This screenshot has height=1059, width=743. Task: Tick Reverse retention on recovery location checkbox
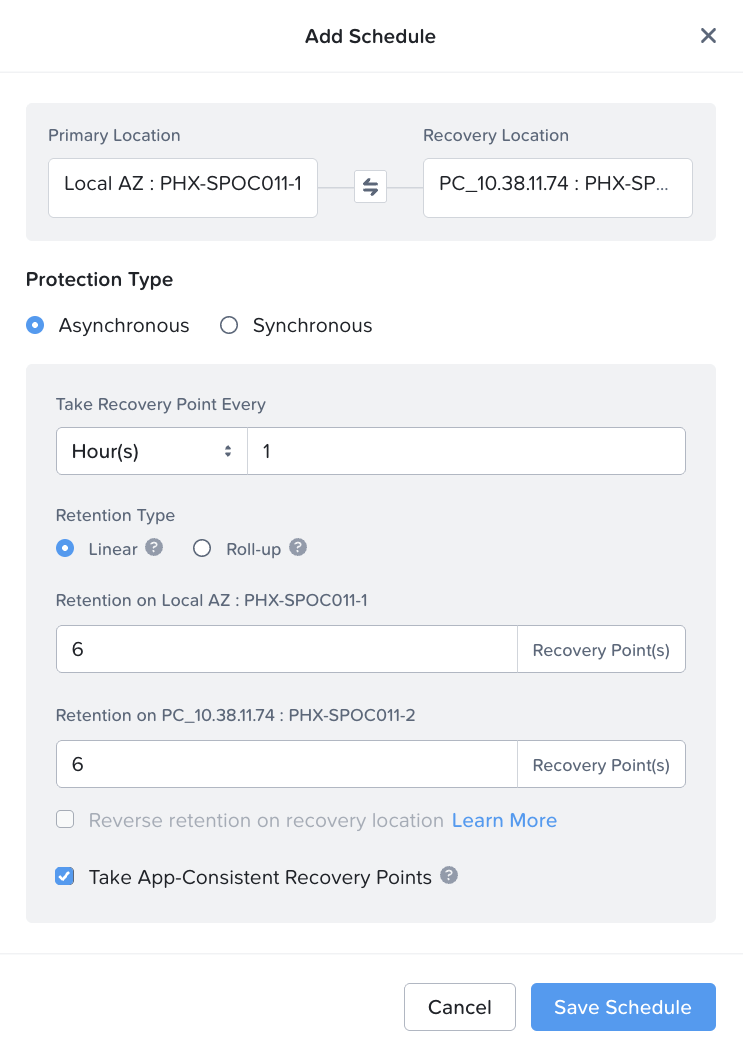65,820
